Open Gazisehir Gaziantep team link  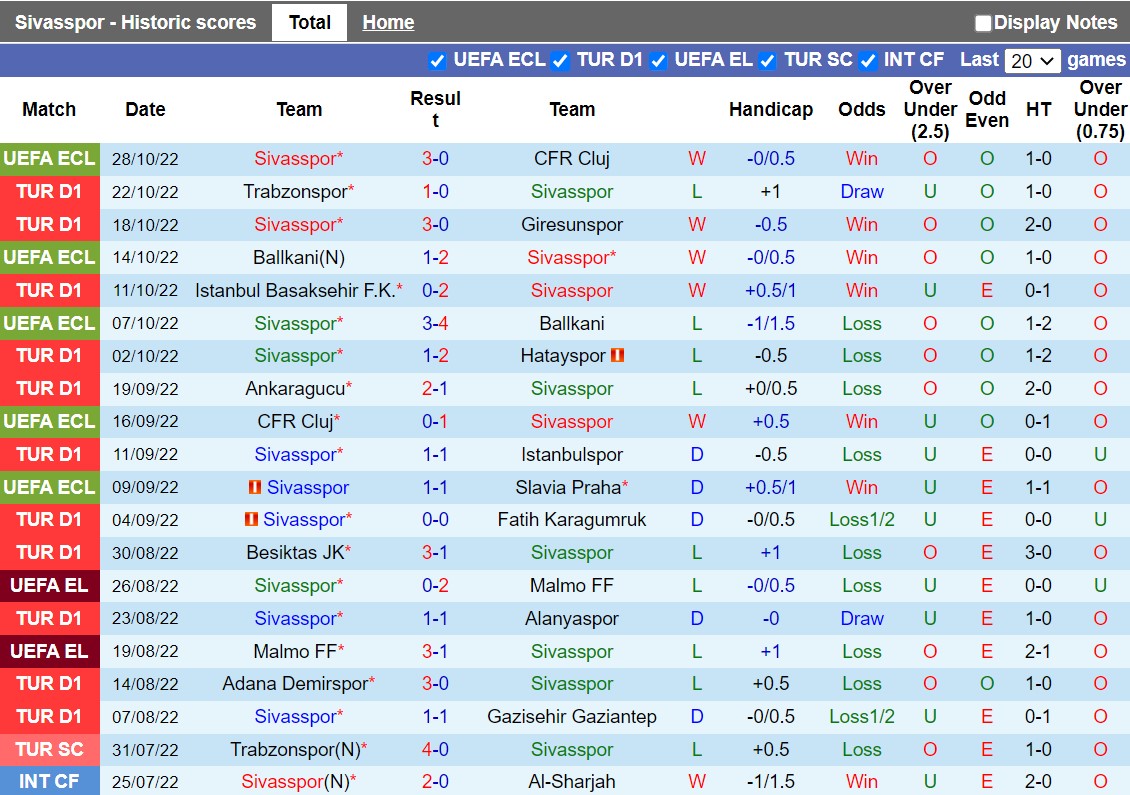coord(571,716)
